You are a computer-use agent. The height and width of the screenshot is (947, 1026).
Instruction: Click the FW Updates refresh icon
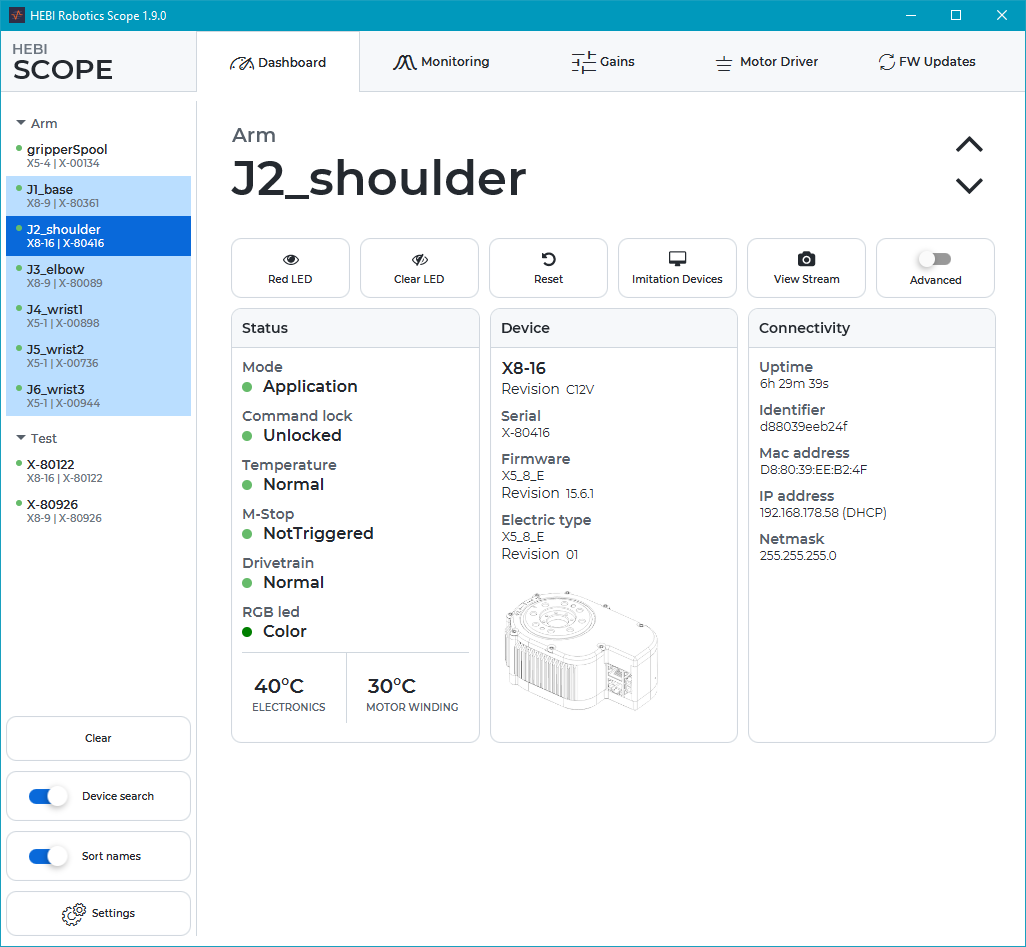[x=886, y=61]
